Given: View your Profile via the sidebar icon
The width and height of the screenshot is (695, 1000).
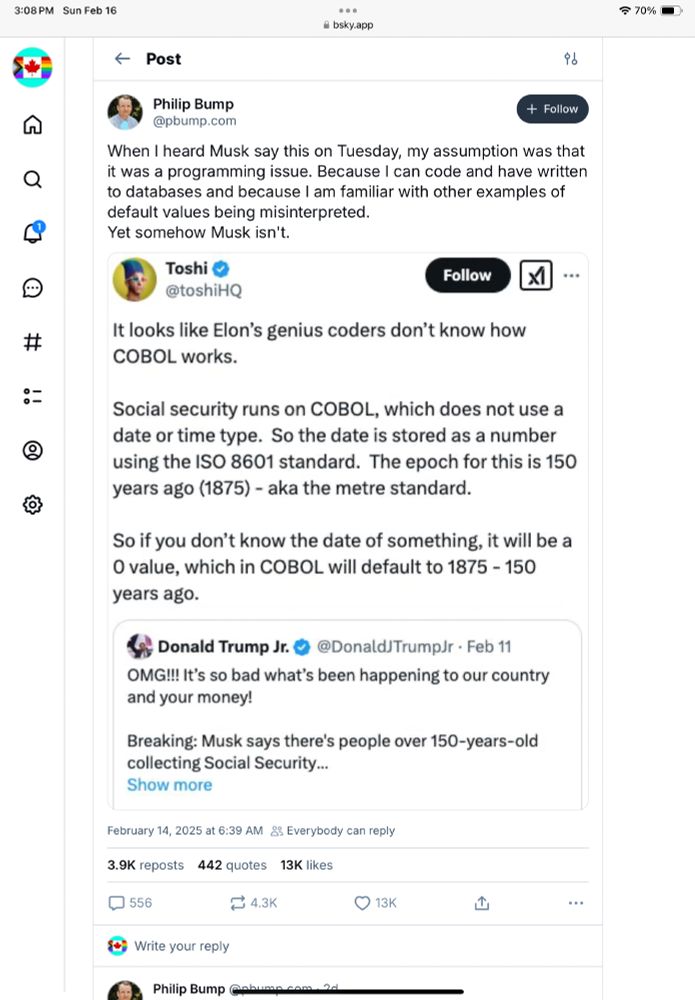Looking at the screenshot, I should pos(33,450).
